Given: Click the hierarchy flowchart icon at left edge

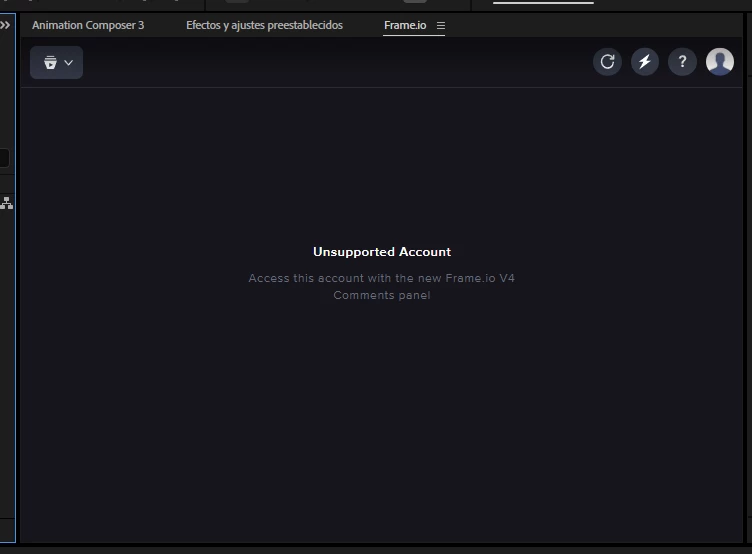Looking at the screenshot, I should click(7, 203).
